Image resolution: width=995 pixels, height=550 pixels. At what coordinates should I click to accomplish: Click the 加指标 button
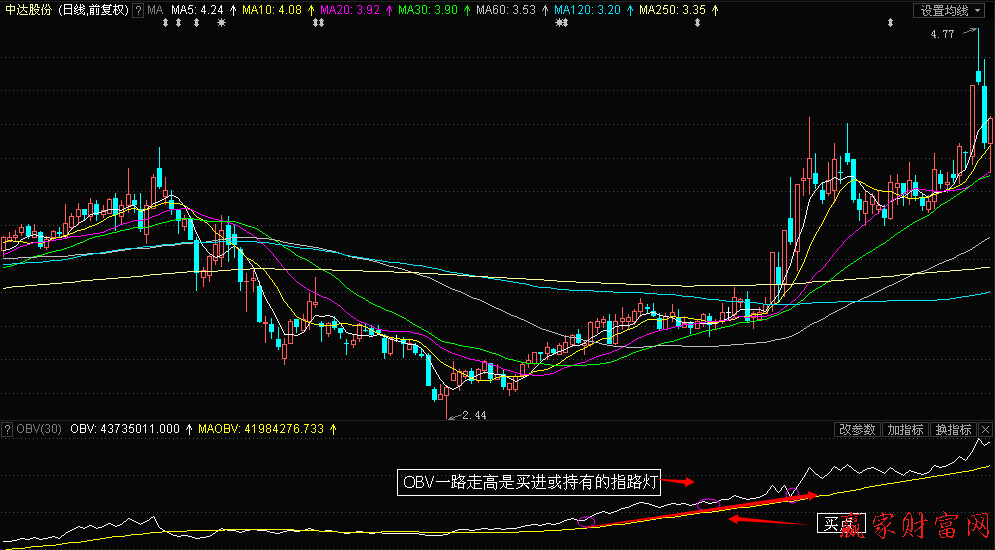tap(905, 429)
